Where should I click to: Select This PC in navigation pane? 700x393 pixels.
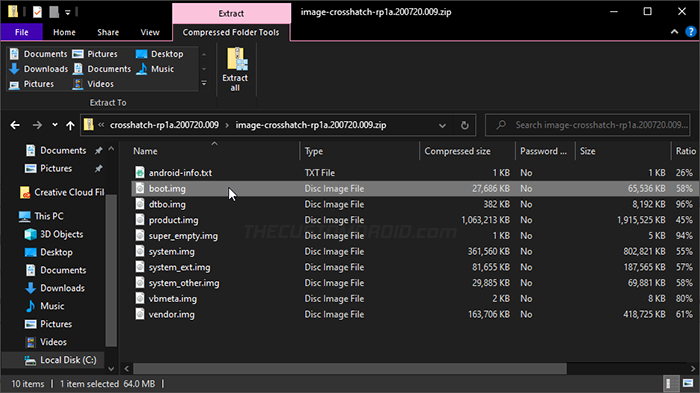(42, 216)
